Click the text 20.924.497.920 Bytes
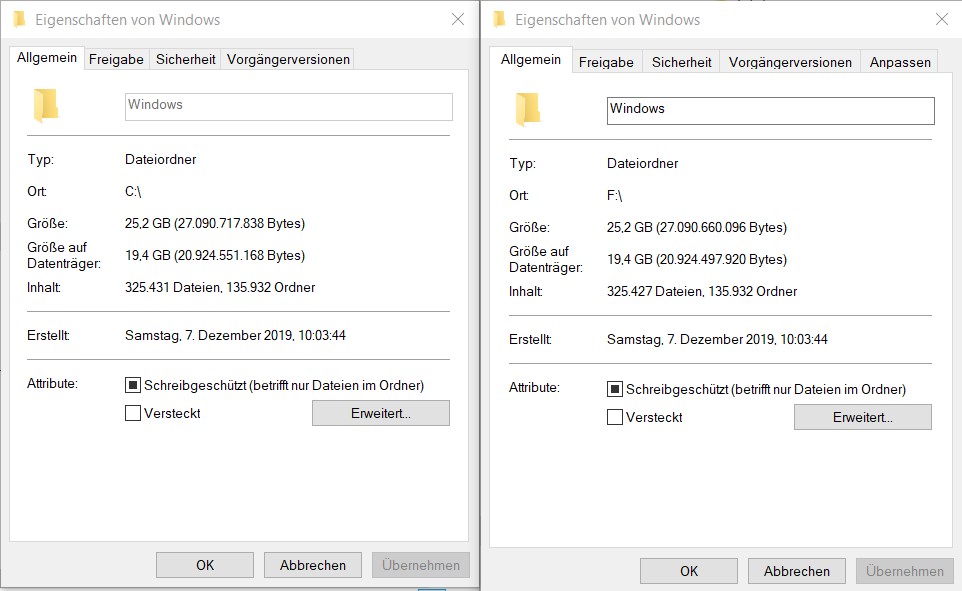This screenshot has width=962, height=591. pyautogui.click(x=722, y=260)
